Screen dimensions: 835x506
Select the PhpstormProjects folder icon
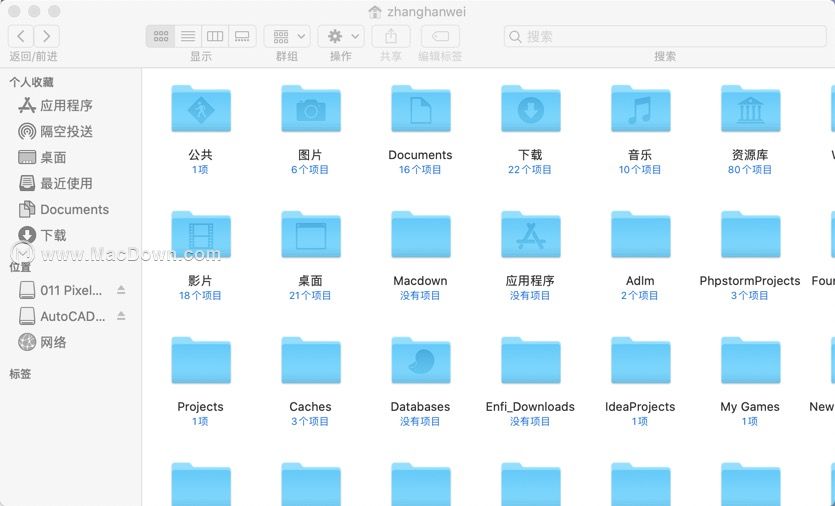coord(751,234)
